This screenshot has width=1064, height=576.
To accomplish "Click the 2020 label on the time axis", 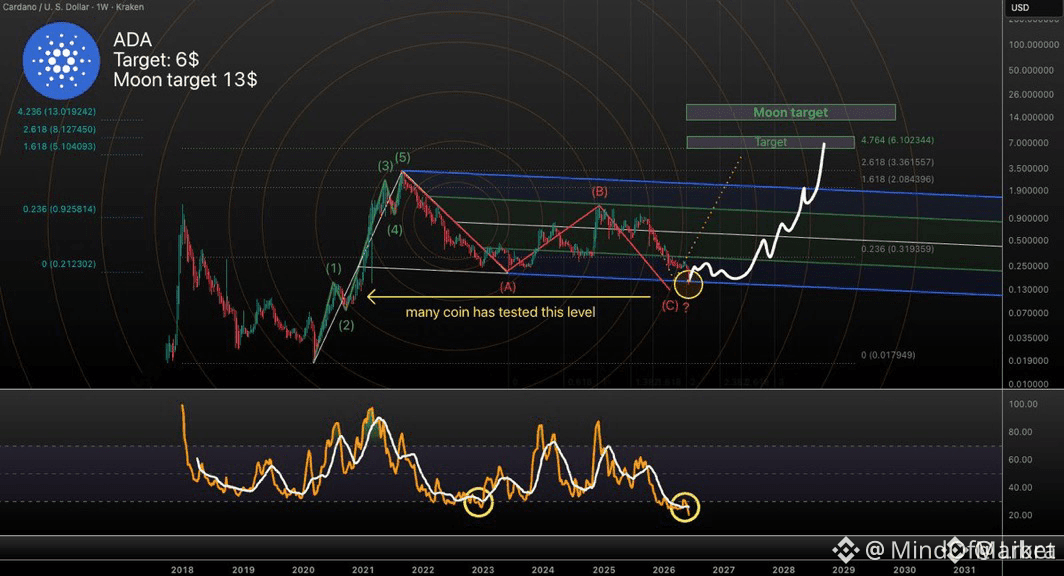I will (303, 570).
